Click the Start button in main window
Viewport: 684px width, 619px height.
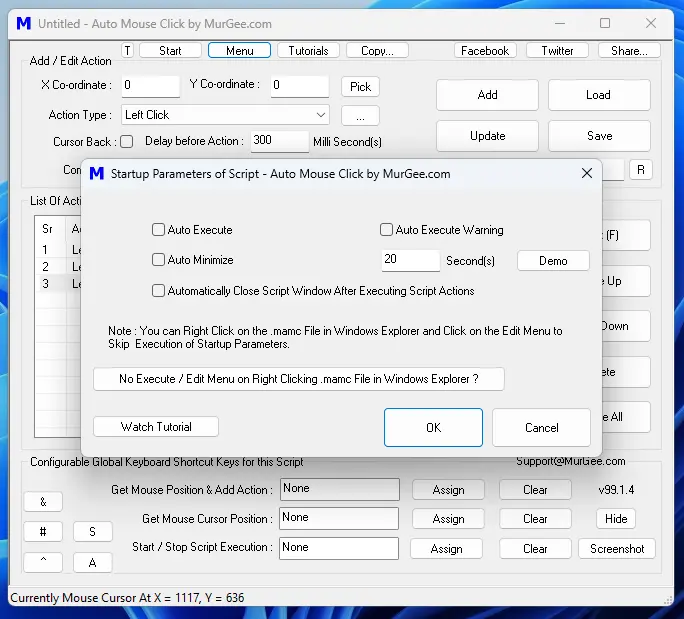tap(170, 51)
